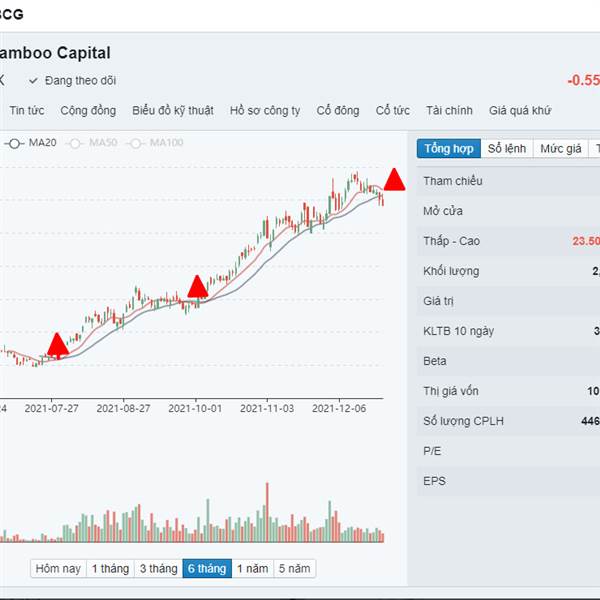Image resolution: width=600 pixels, height=600 pixels.
Task: Click the MA20 legend line marker icon
Action: [14, 144]
